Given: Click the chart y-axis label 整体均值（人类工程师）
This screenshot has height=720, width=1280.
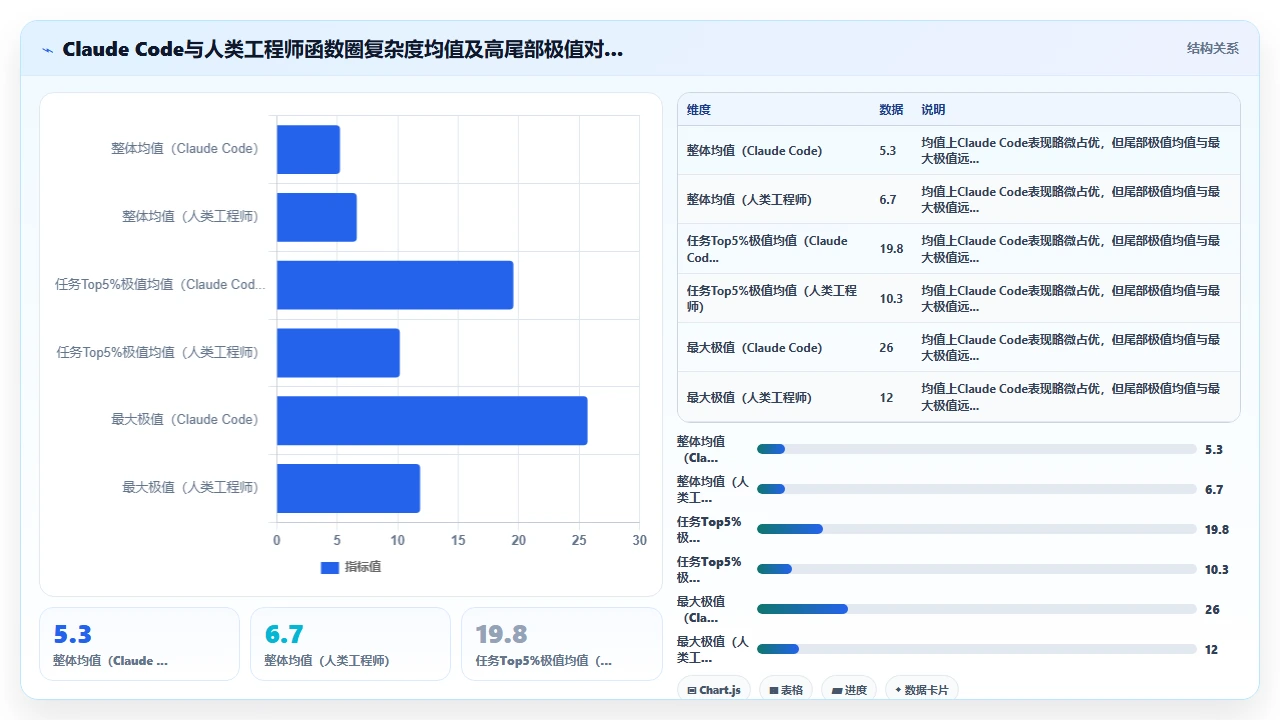Looking at the screenshot, I should click(190, 216).
